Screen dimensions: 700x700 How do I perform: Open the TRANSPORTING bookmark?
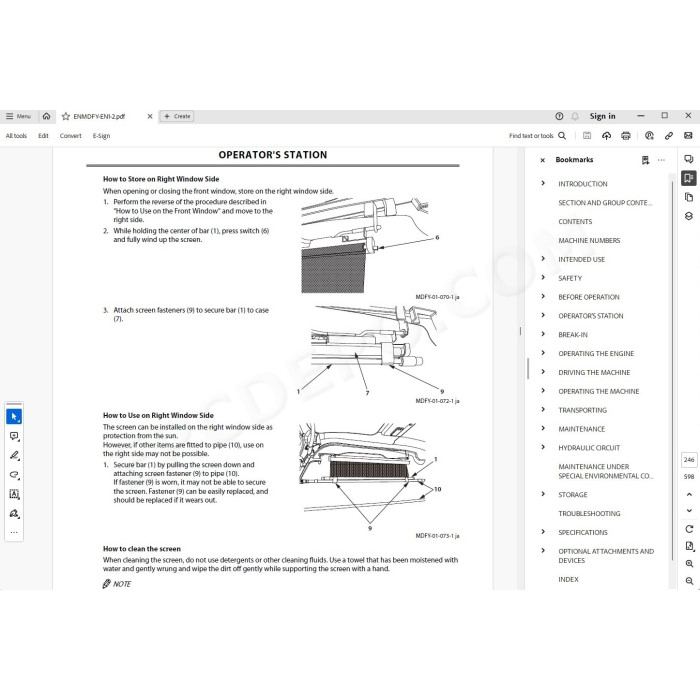point(582,410)
